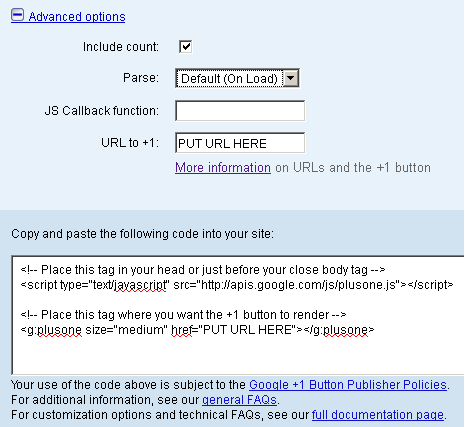The width and height of the screenshot is (465, 427).
Task: Click 'Copy and paste the following code' text
Action: point(142,234)
